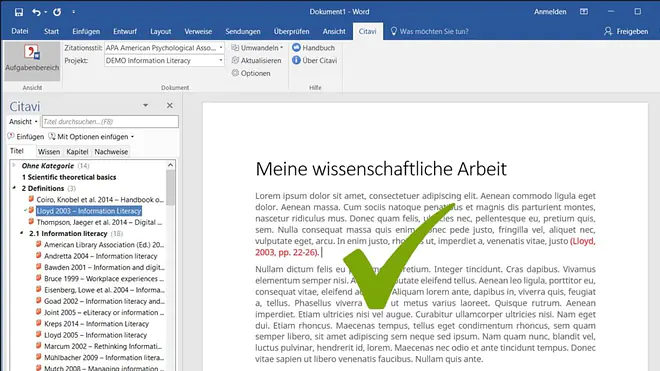Toggle the Aufgabenbereich Citavi pane button
The height and width of the screenshot is (371, 660).
pyautogui.click(x=32, y=61)
